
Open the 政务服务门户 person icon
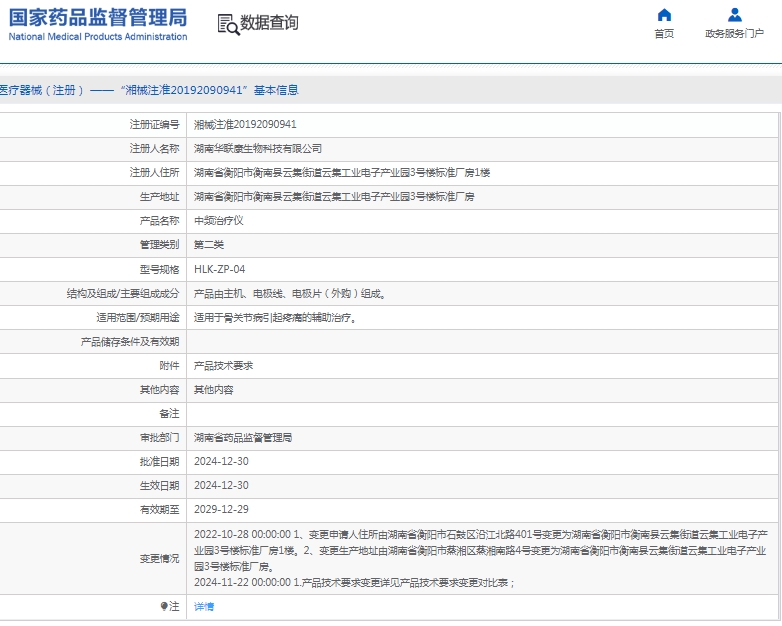pos(734,15)
